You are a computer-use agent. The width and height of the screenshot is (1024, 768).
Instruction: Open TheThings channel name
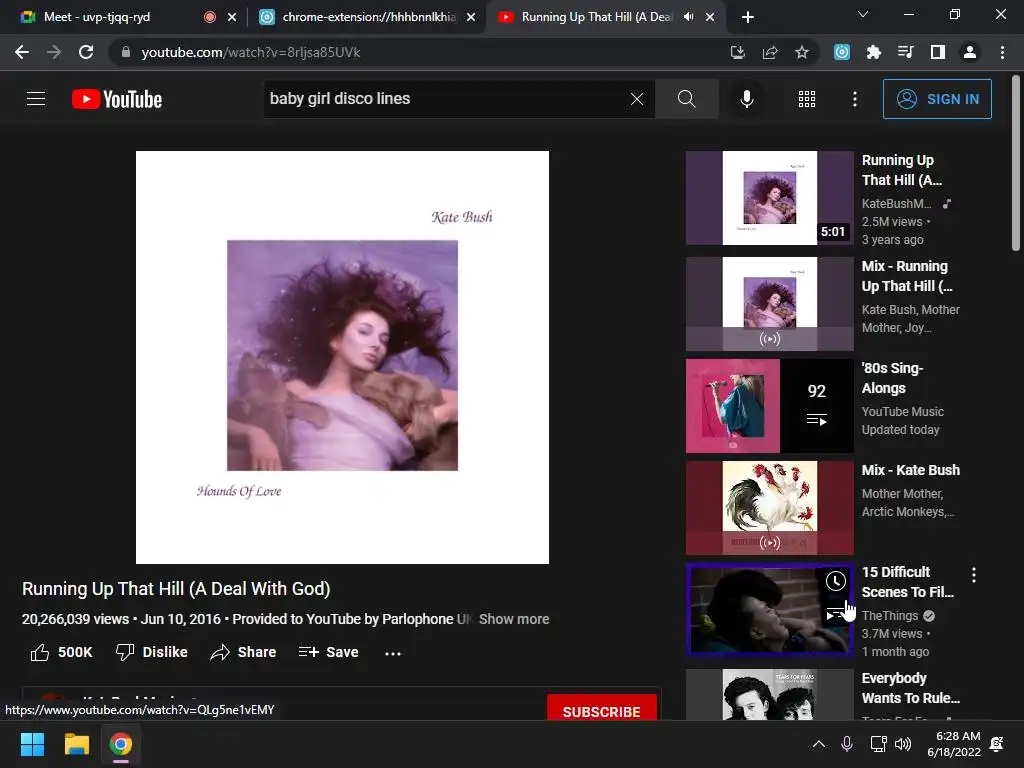889,616
